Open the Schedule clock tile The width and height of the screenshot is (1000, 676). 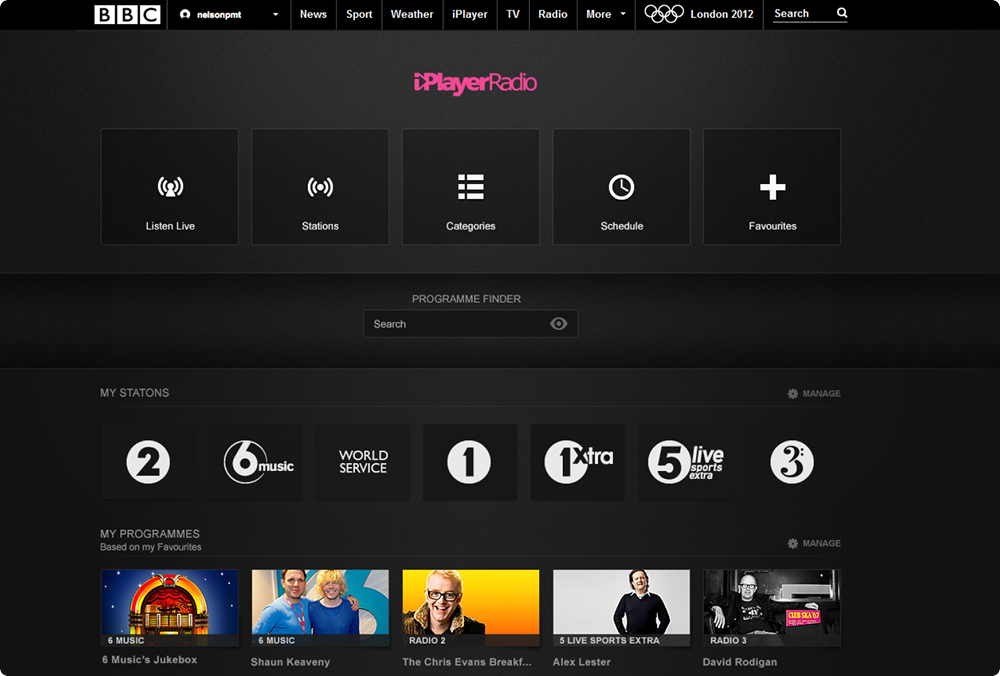tap(621, 187)
